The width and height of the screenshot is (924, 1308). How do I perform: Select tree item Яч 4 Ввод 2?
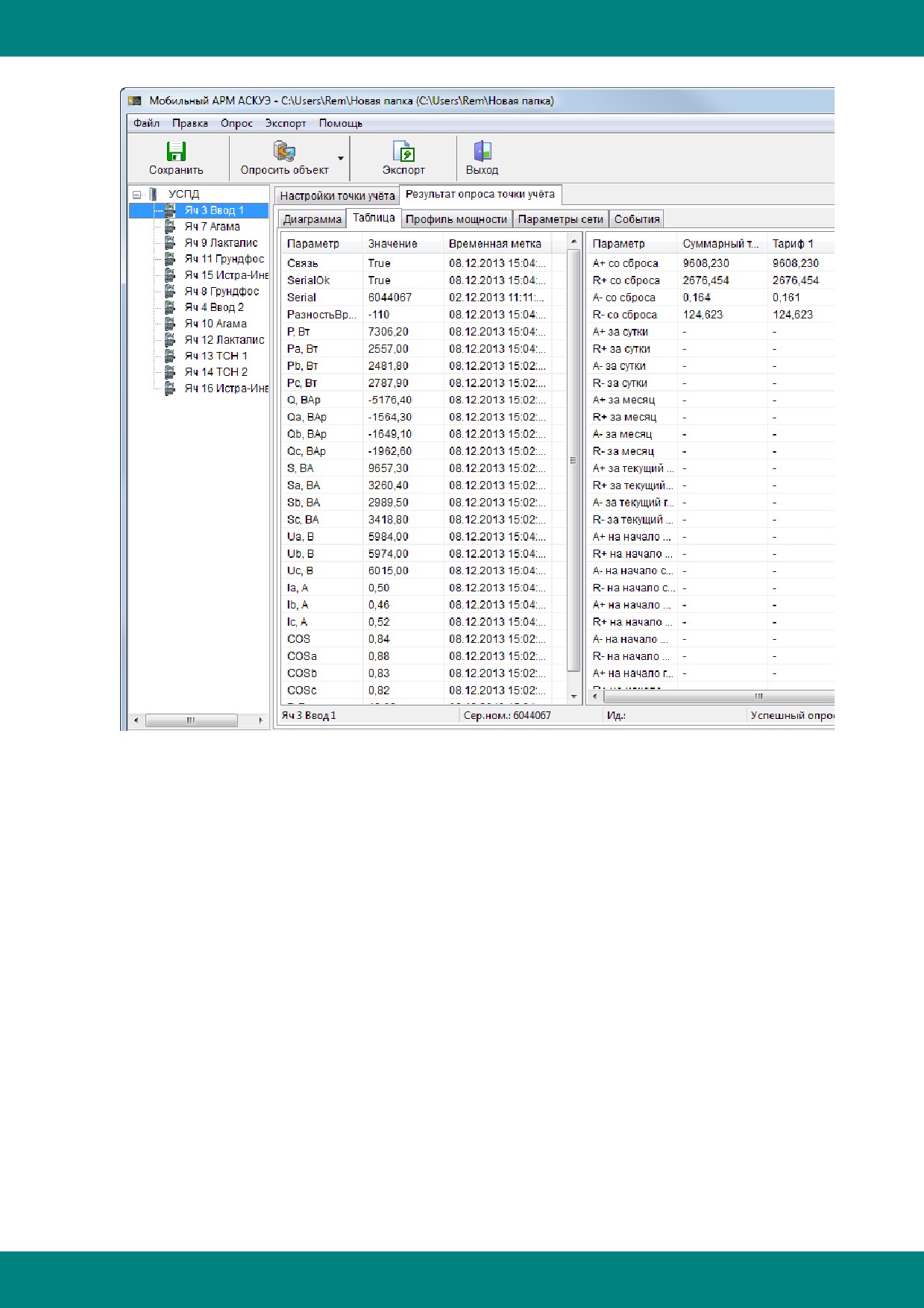[214, 307]
